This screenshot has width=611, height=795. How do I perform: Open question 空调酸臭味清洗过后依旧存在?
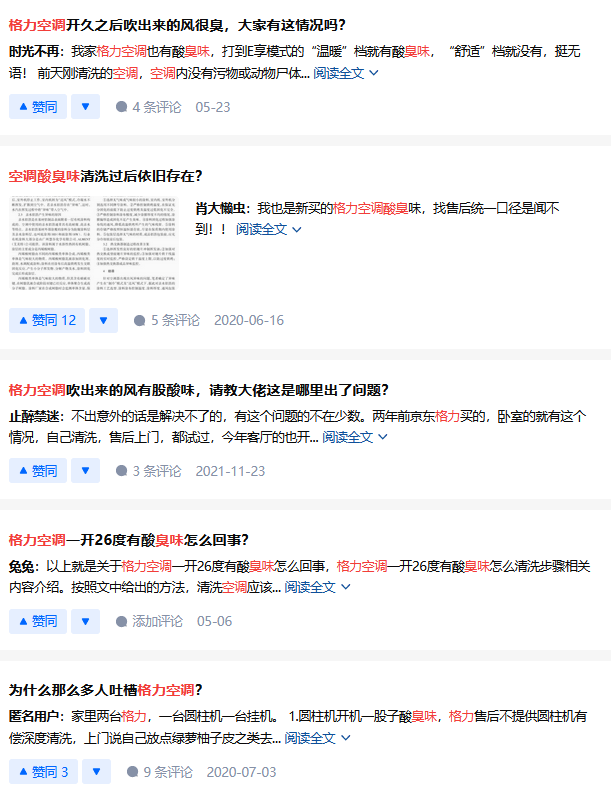tap(105, 176)
